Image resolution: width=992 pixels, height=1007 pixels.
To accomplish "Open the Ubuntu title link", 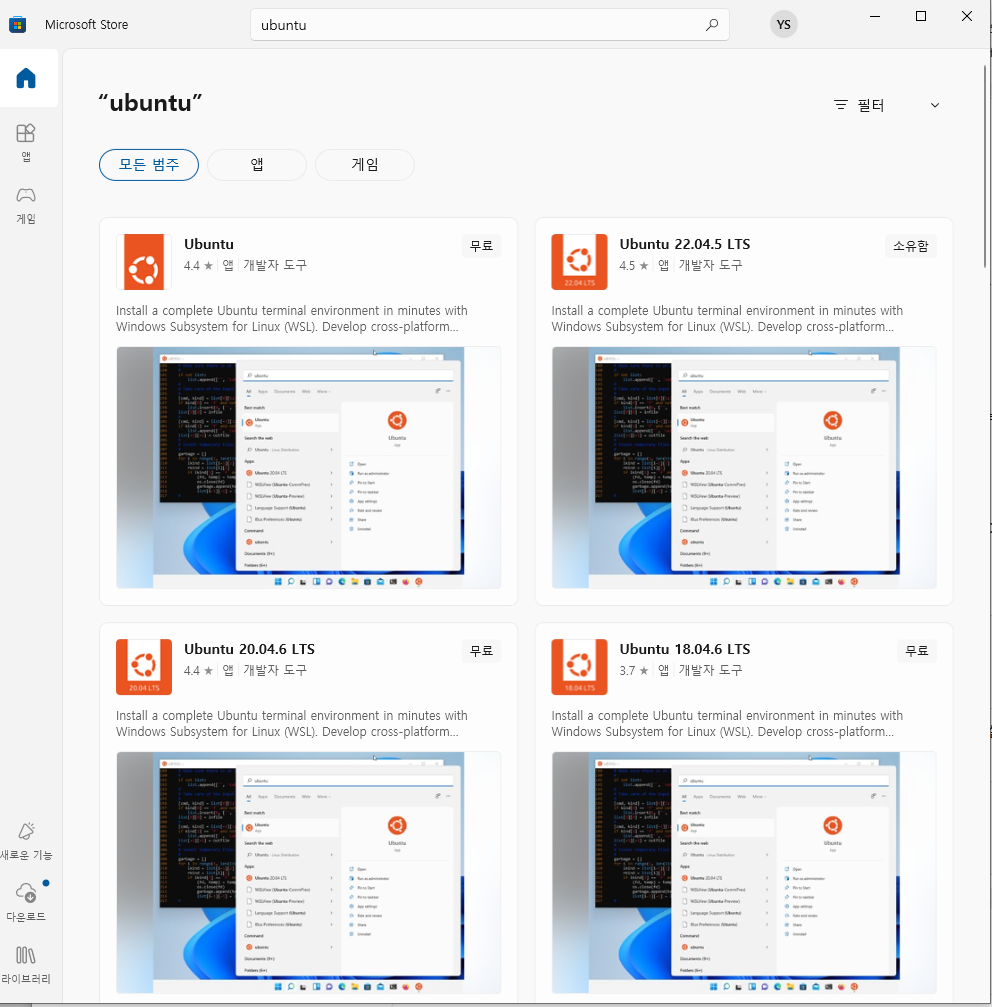I will (209, 244).
